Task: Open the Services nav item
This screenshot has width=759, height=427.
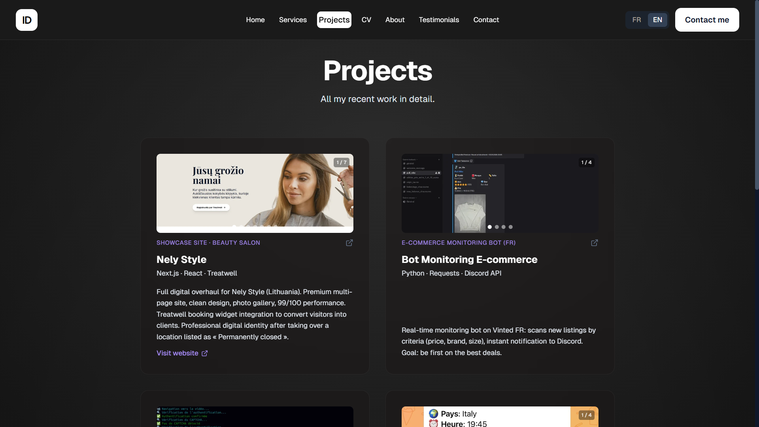Action: tap(293, 20)
